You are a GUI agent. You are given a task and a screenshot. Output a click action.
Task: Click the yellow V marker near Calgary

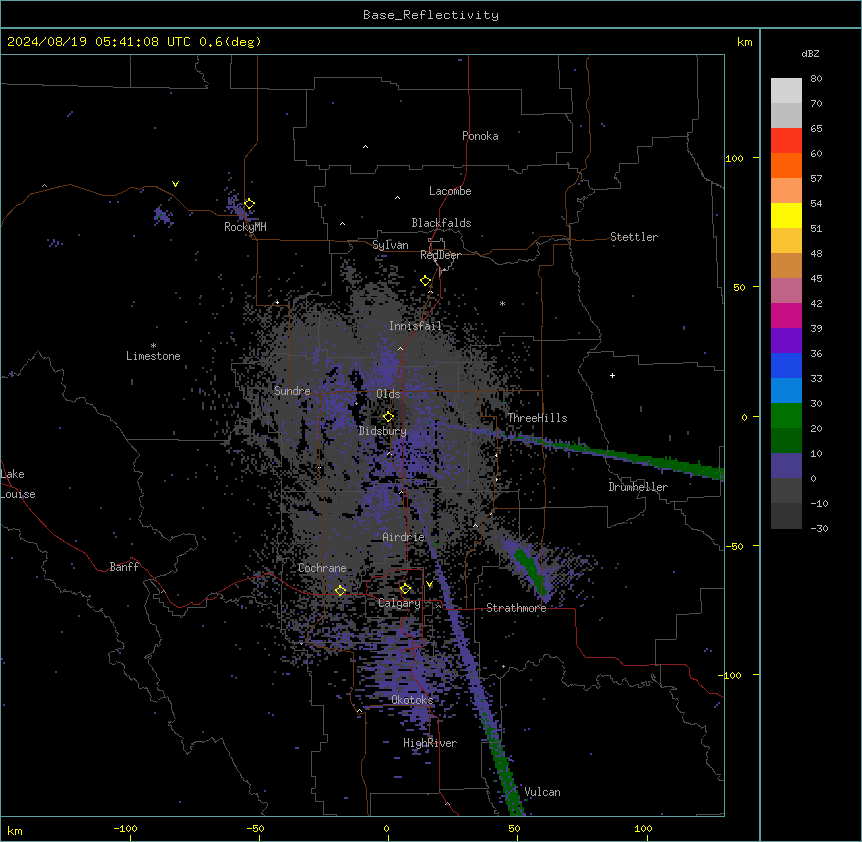click(x=429, y=584)
